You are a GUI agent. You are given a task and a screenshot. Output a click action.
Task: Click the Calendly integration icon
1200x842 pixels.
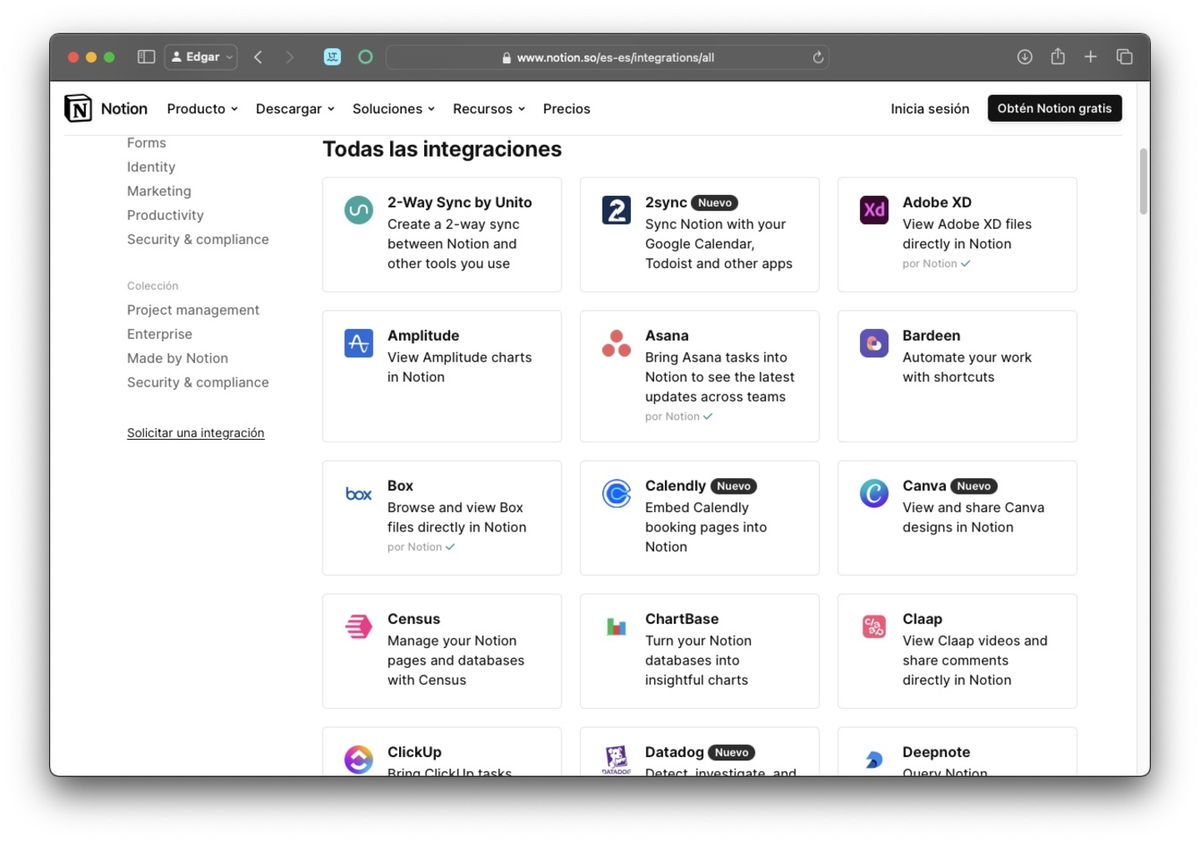[x=616, y=494]
